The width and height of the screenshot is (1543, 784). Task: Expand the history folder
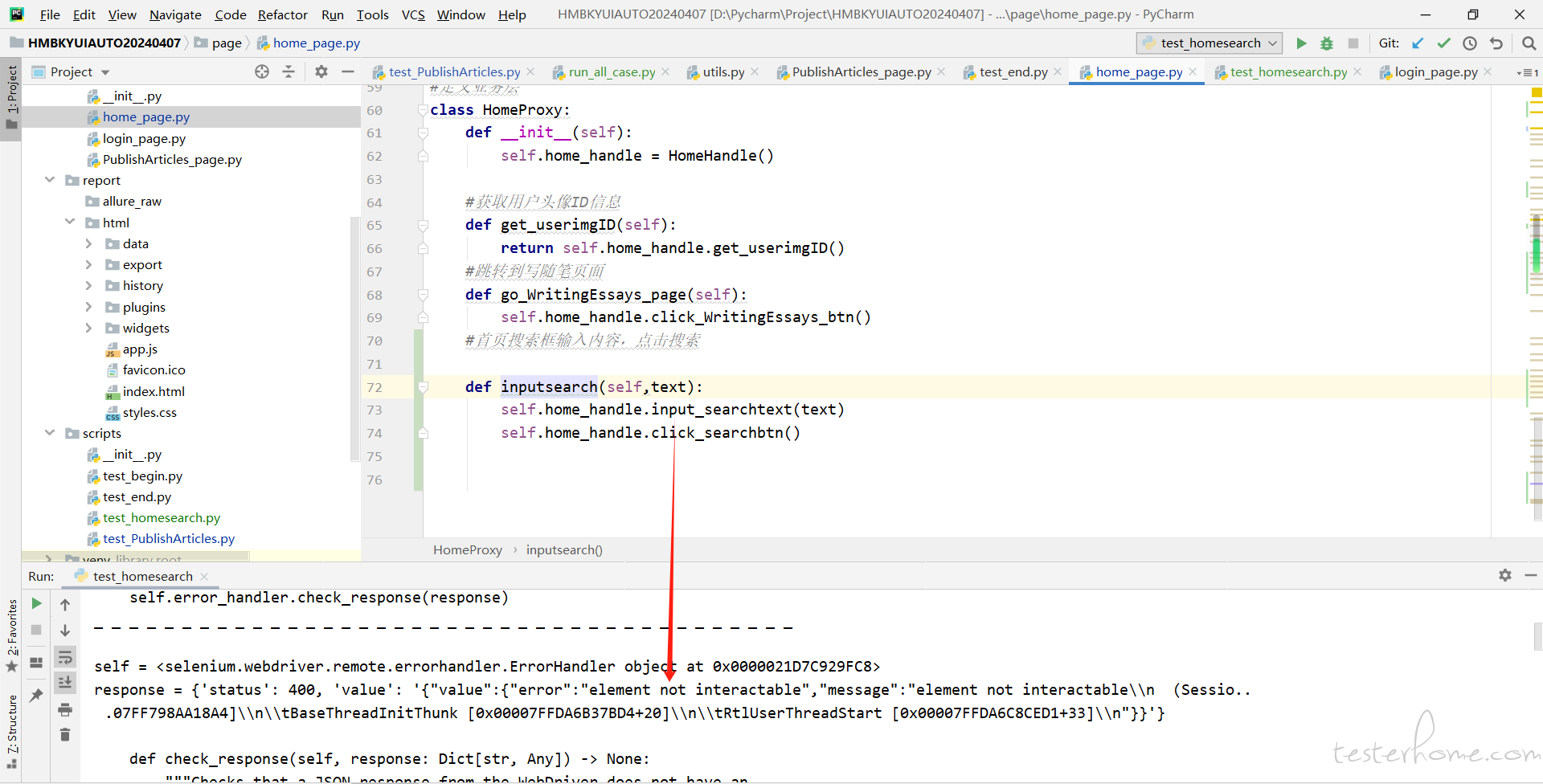pyautogui.click(x=89, y=285)
